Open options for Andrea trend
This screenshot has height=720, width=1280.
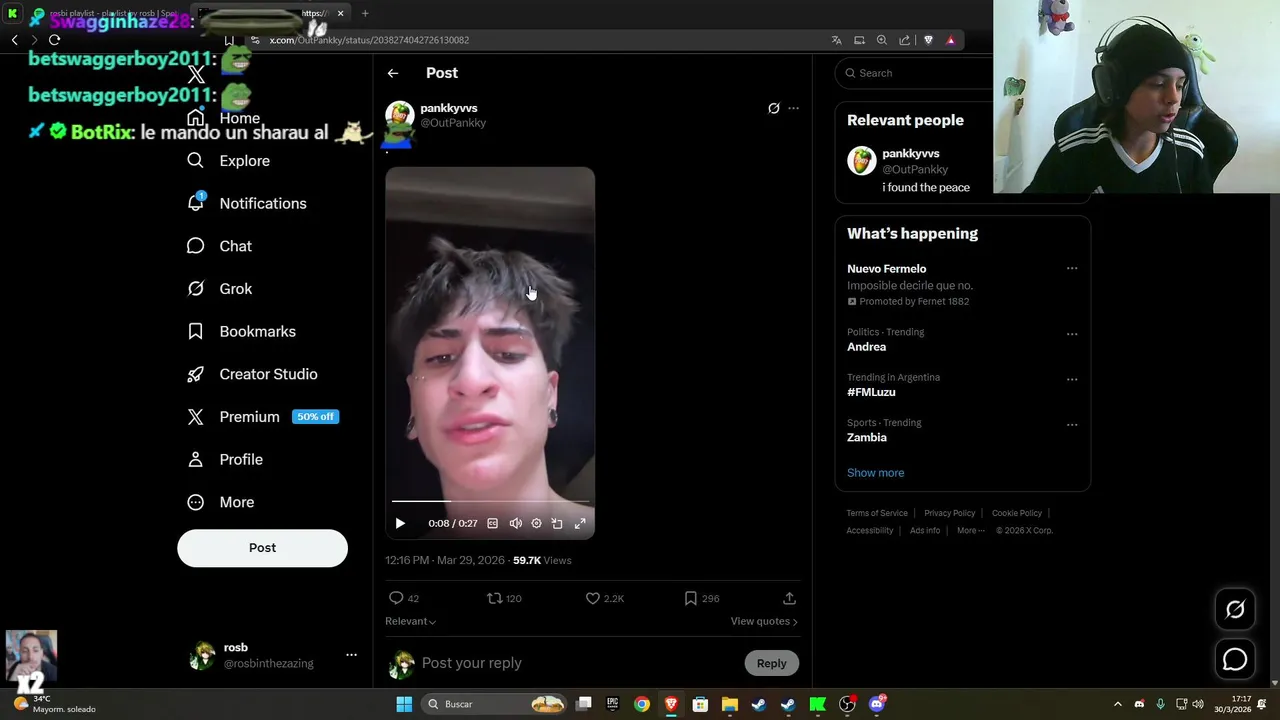pyautogui.click(x=1072, y=334)
